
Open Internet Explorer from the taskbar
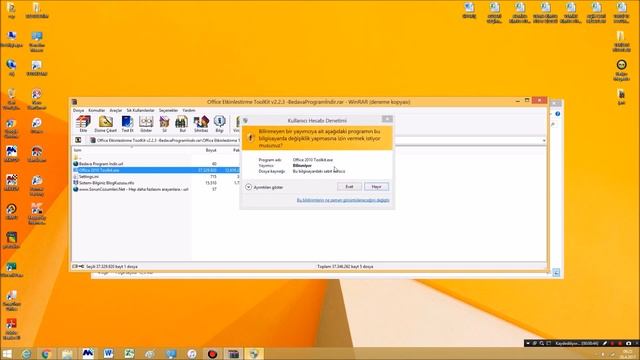(x=26, y=354)
